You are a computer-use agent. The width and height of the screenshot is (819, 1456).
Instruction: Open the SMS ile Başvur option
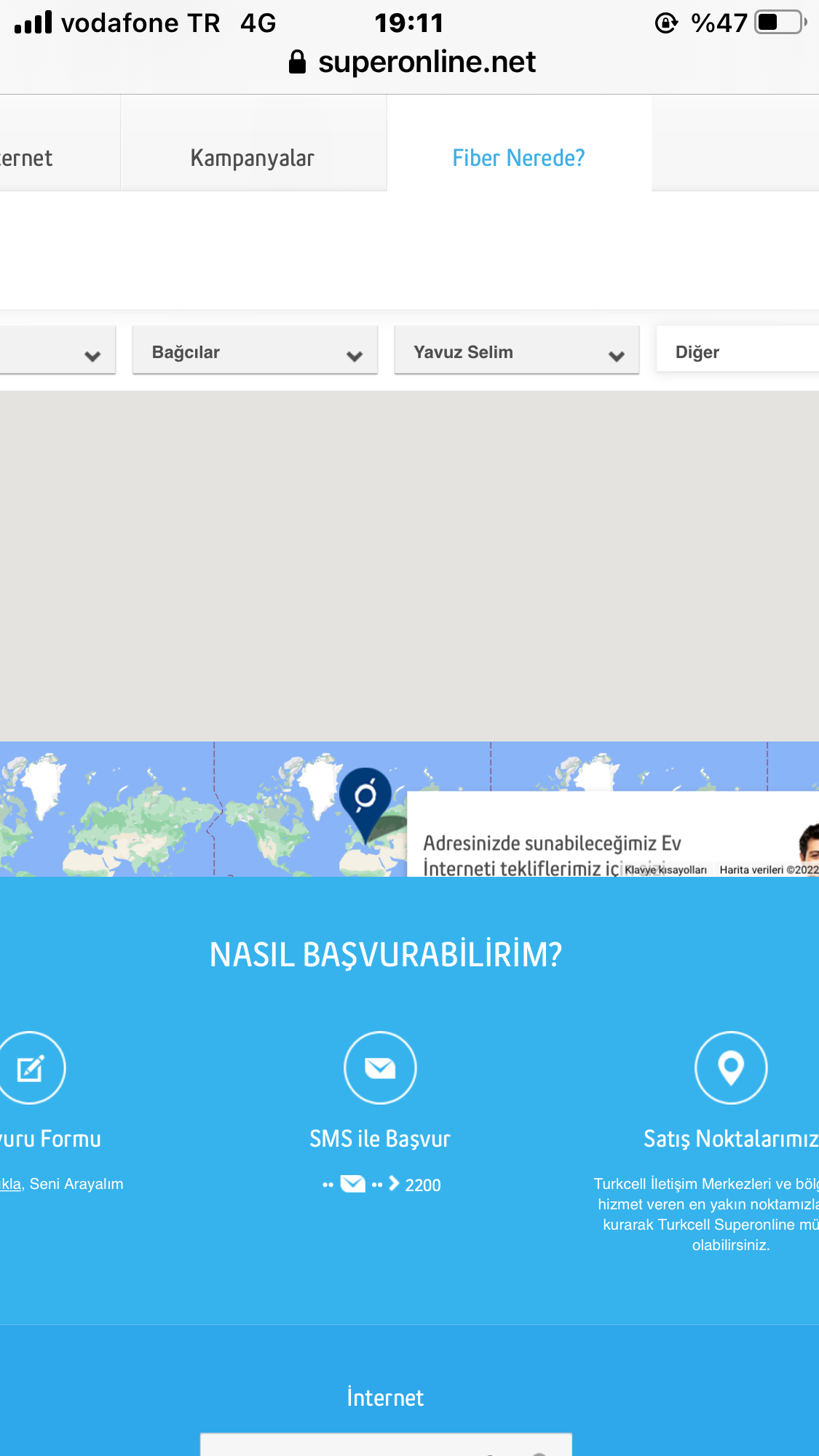(x=380, y=1139)
